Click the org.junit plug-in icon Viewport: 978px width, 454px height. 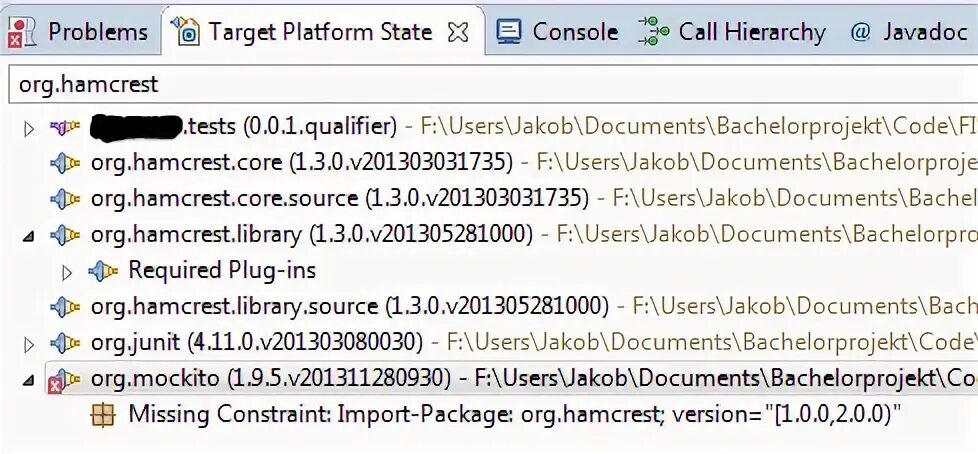tap(65, 342)
